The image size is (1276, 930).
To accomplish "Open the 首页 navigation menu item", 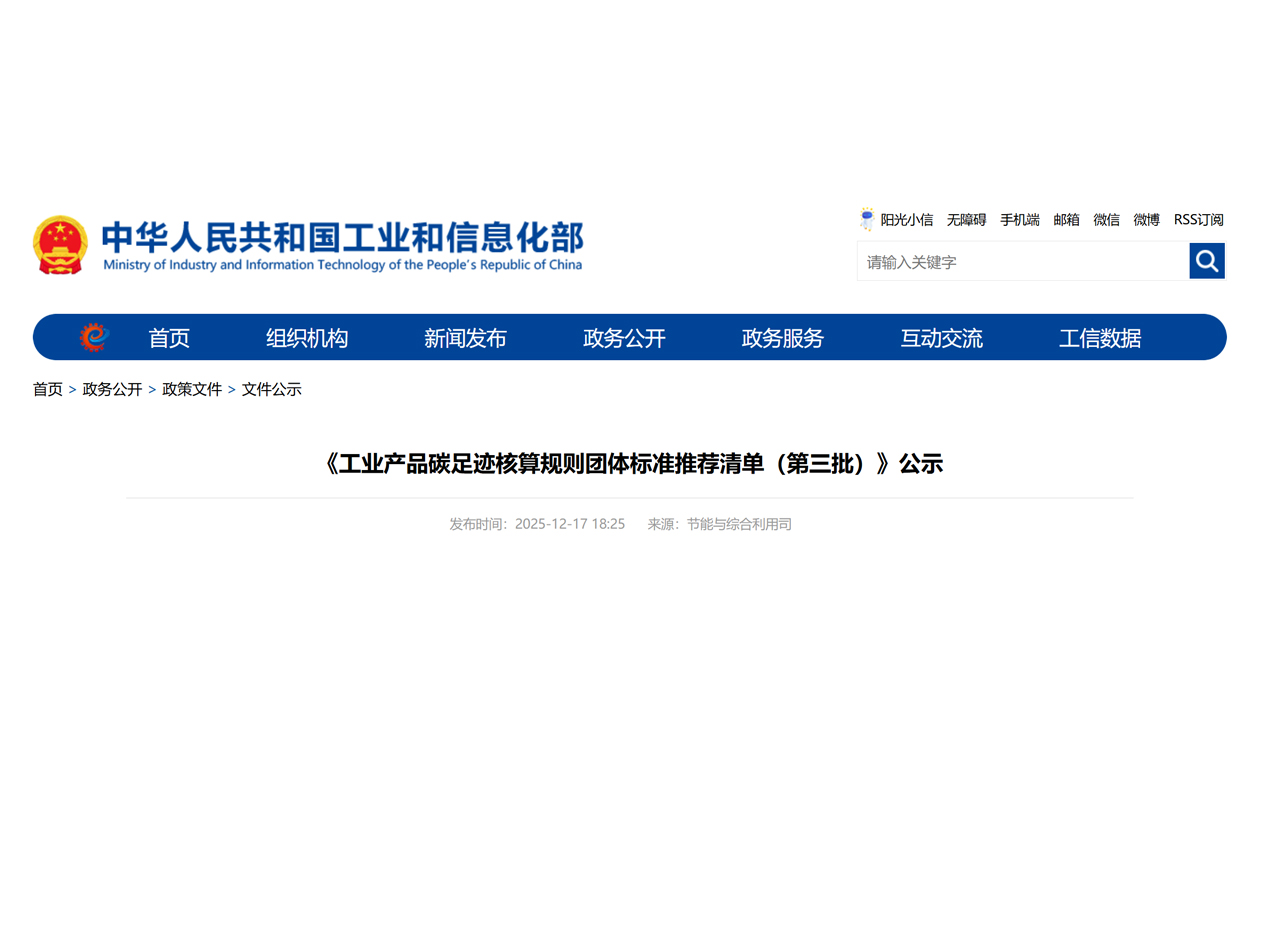I will 169,338.
